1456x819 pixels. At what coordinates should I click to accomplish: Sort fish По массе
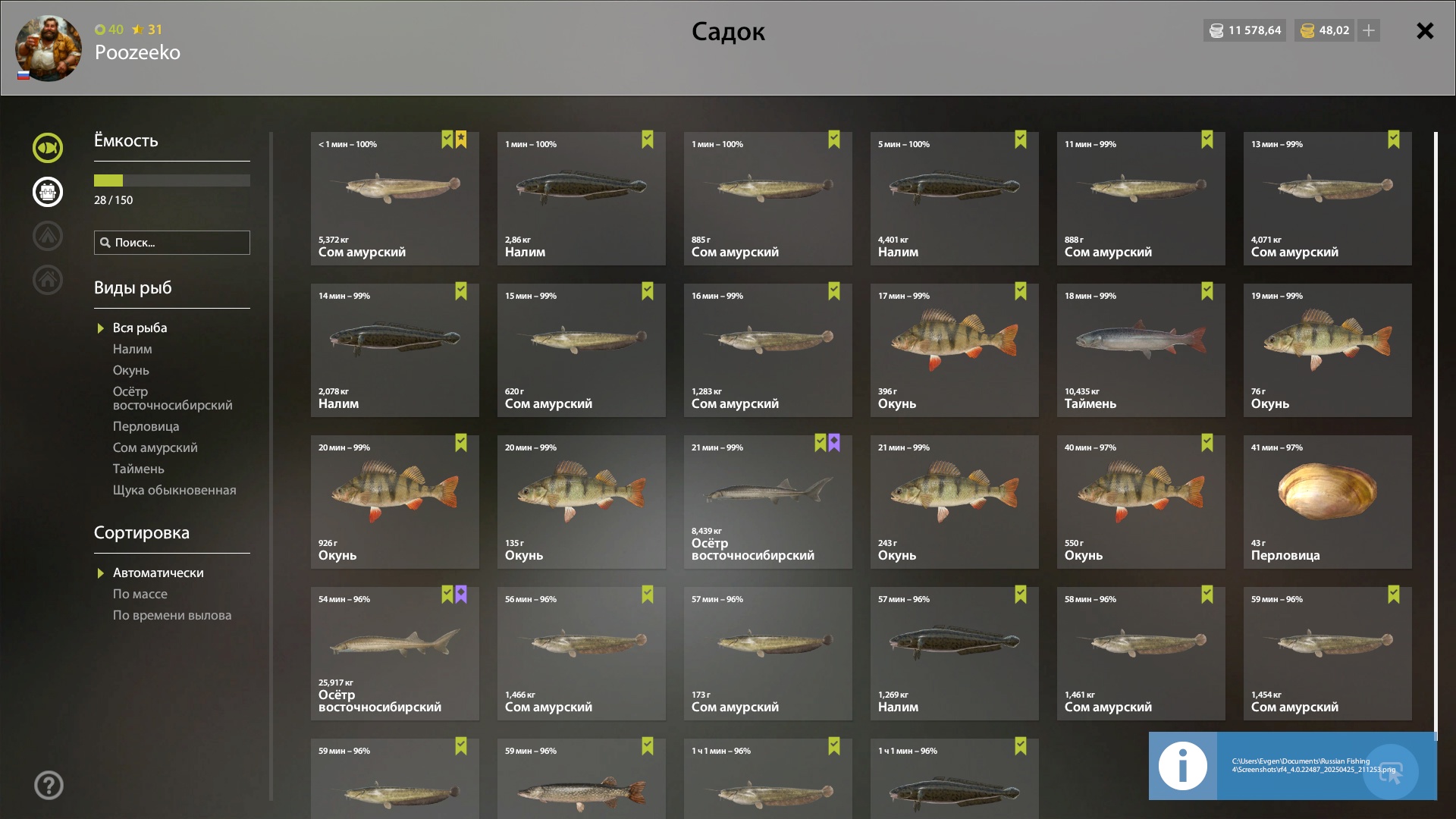(140, 594)
